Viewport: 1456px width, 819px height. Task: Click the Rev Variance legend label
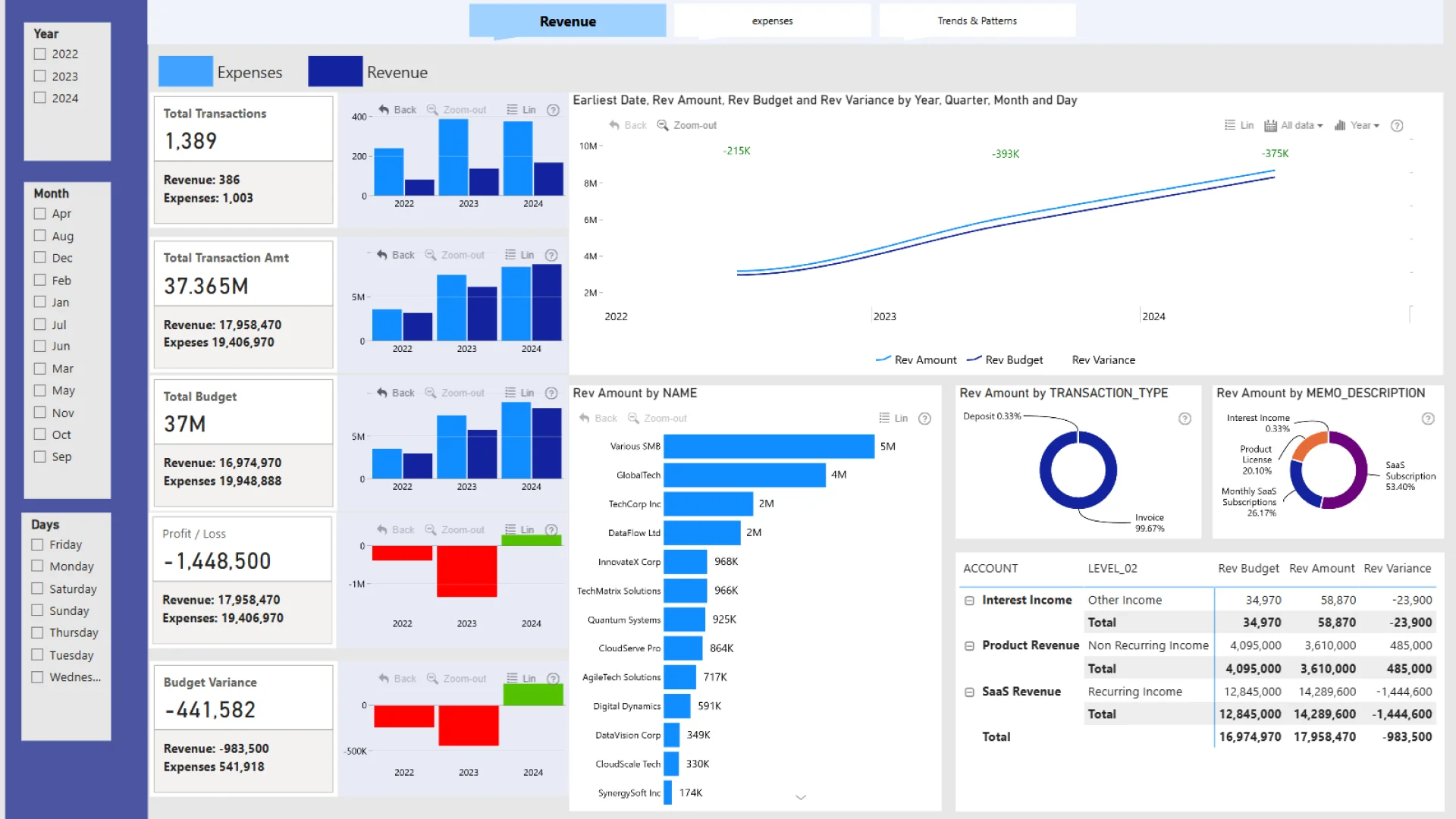point(1103,360)
